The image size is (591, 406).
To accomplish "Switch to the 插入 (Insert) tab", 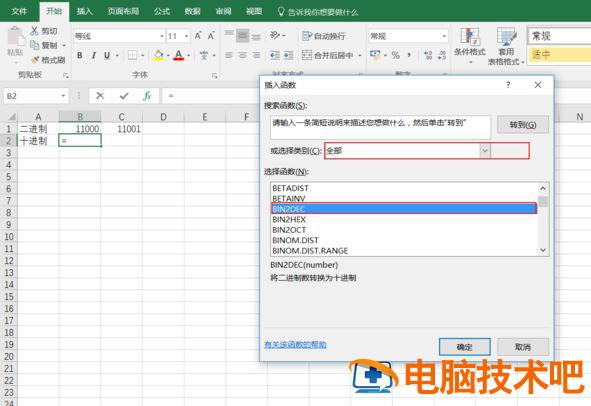I will coord(84,11).
